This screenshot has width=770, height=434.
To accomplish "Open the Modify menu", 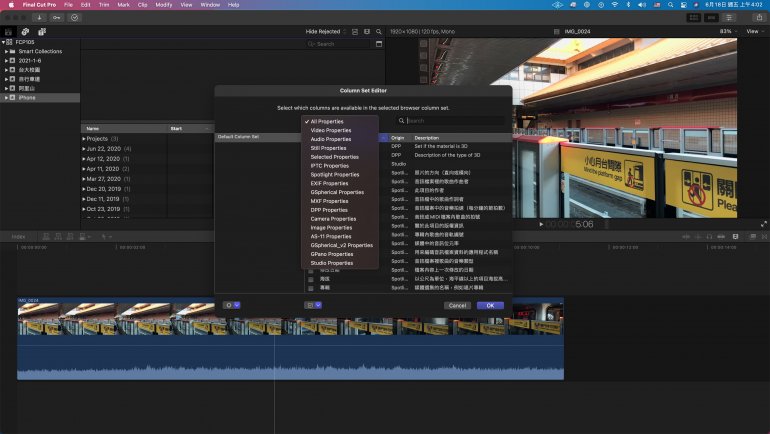I will coord(163,5).
